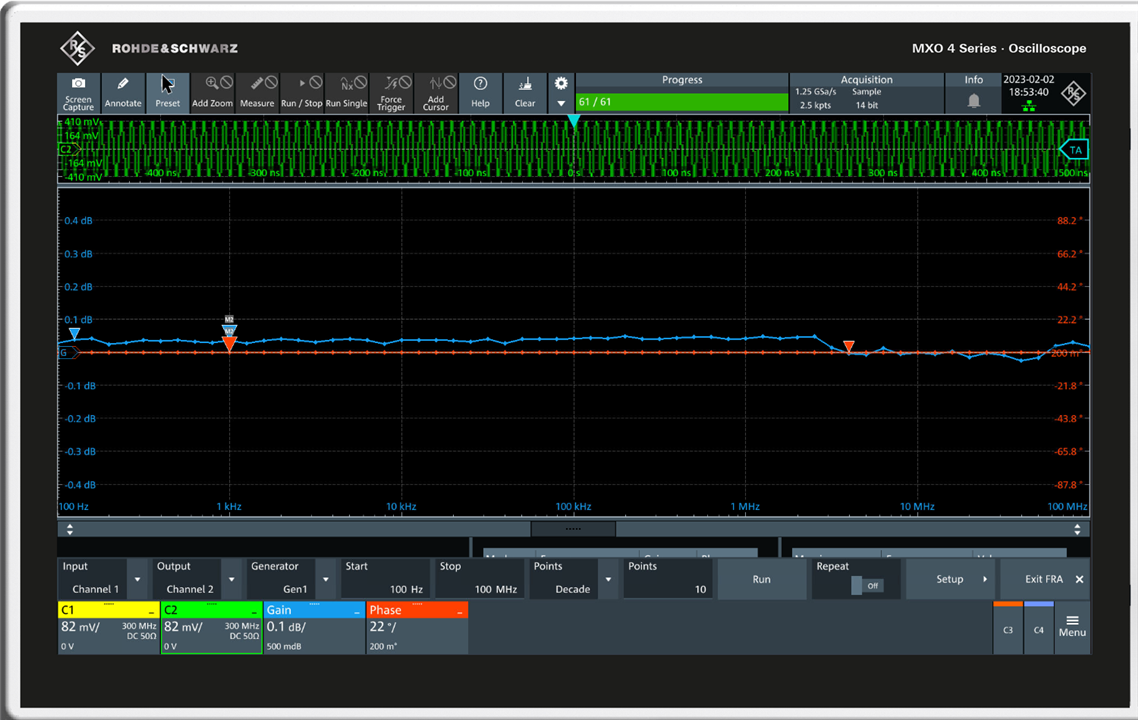Toggle the Repeat switch

[866, 585]
